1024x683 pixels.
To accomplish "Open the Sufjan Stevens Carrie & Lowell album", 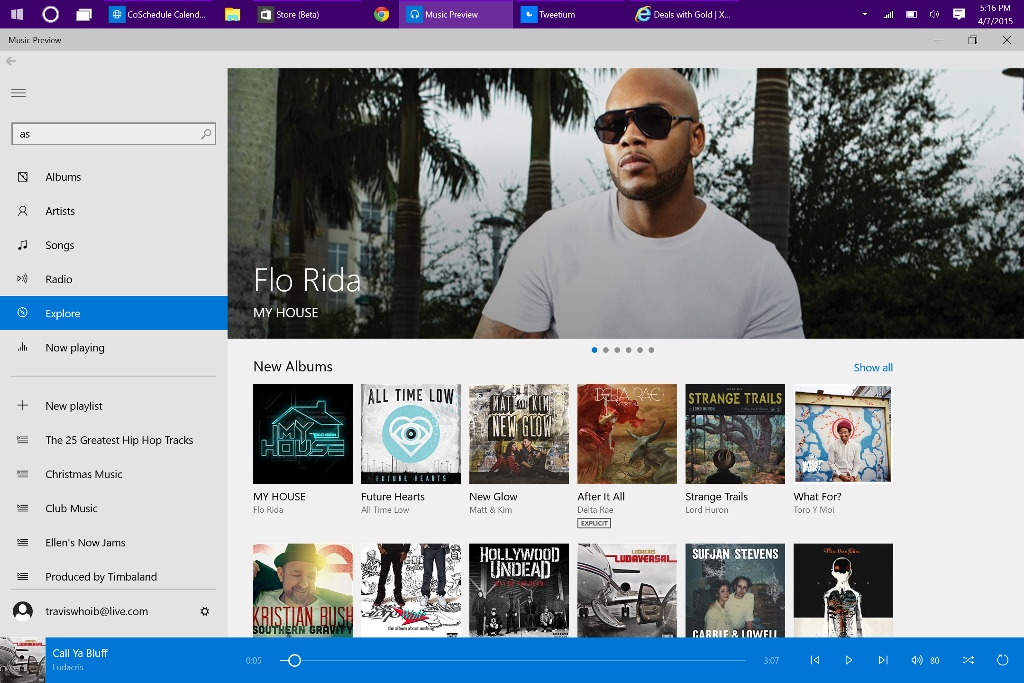I will pos(735,590).
